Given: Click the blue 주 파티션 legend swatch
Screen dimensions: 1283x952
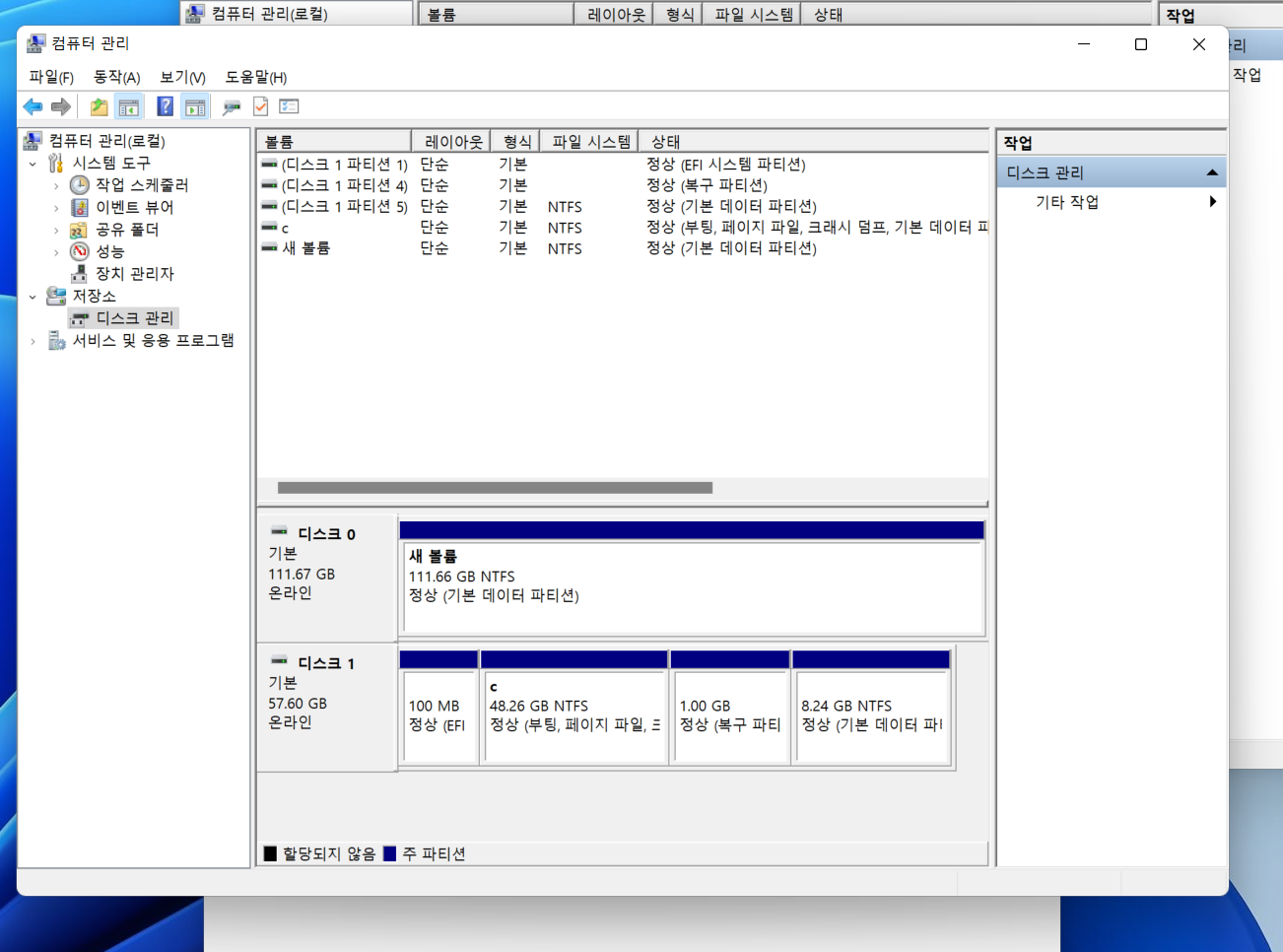Looking at the screenshot, I should [x=389, y=853].
